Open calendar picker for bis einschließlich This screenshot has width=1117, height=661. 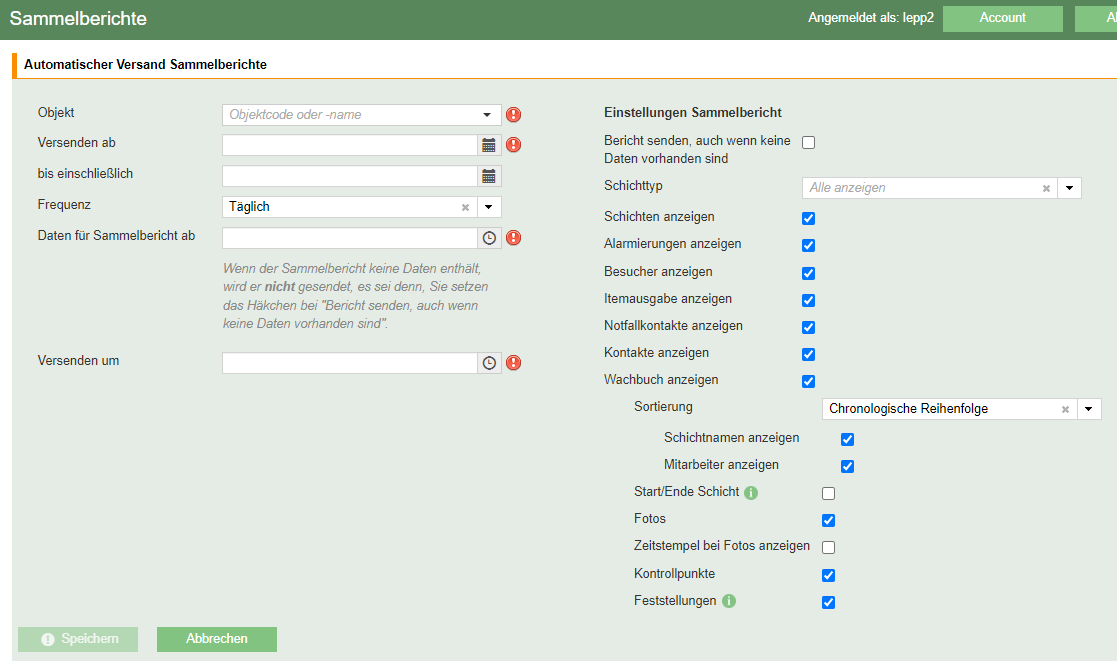coord(489,176)
